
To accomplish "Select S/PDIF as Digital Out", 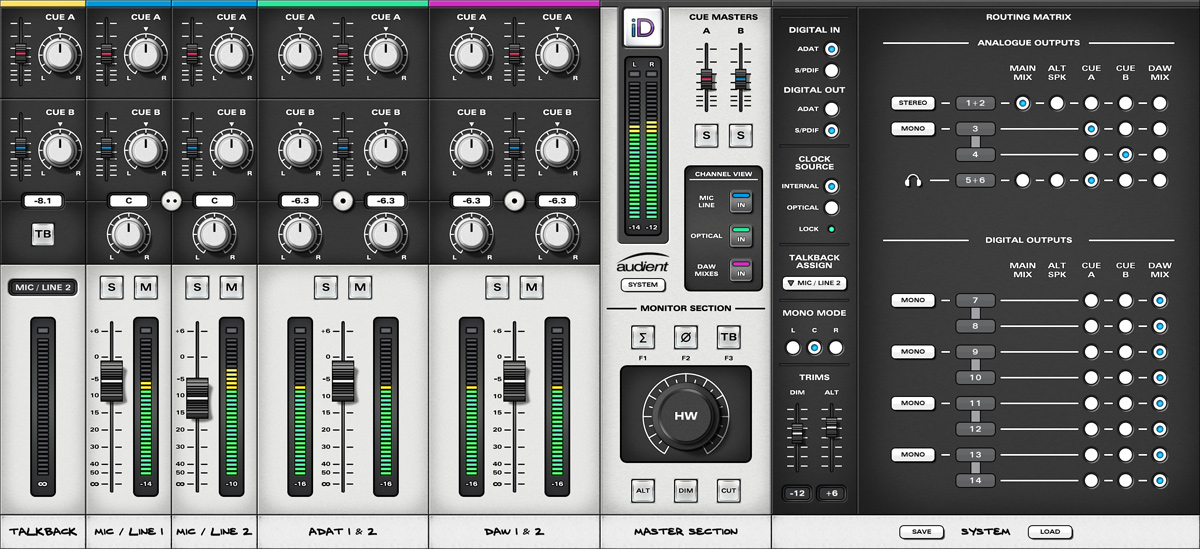I will pyautogui.click(x=831, y=130).
